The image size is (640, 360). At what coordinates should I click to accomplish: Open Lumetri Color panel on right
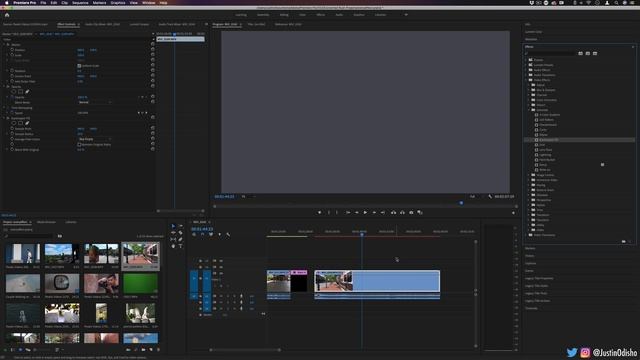[533, 32]
